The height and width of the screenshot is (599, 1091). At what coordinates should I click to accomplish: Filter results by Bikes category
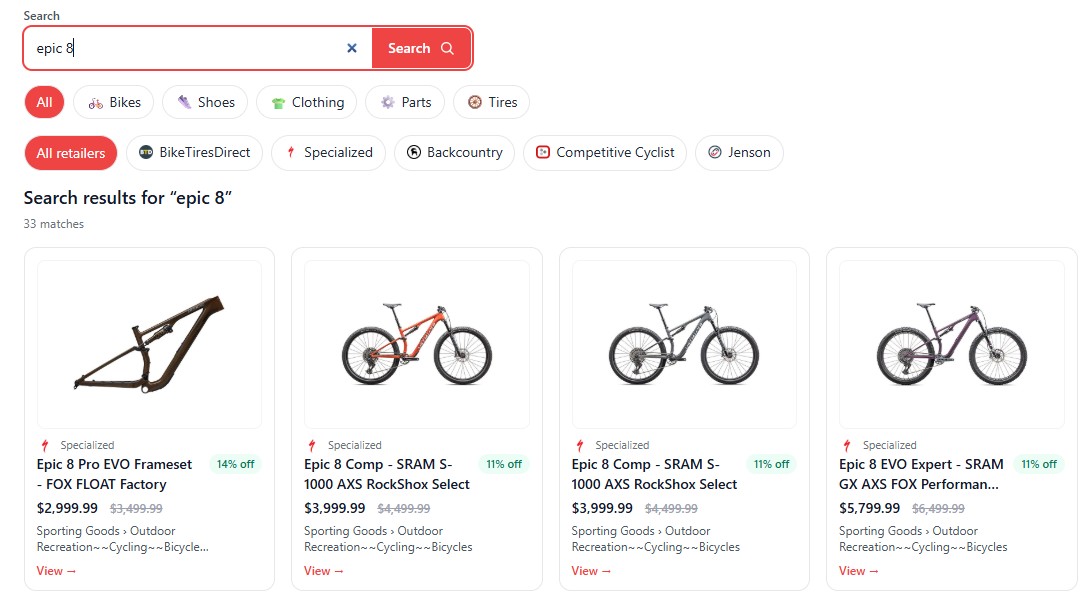(114, 102)
